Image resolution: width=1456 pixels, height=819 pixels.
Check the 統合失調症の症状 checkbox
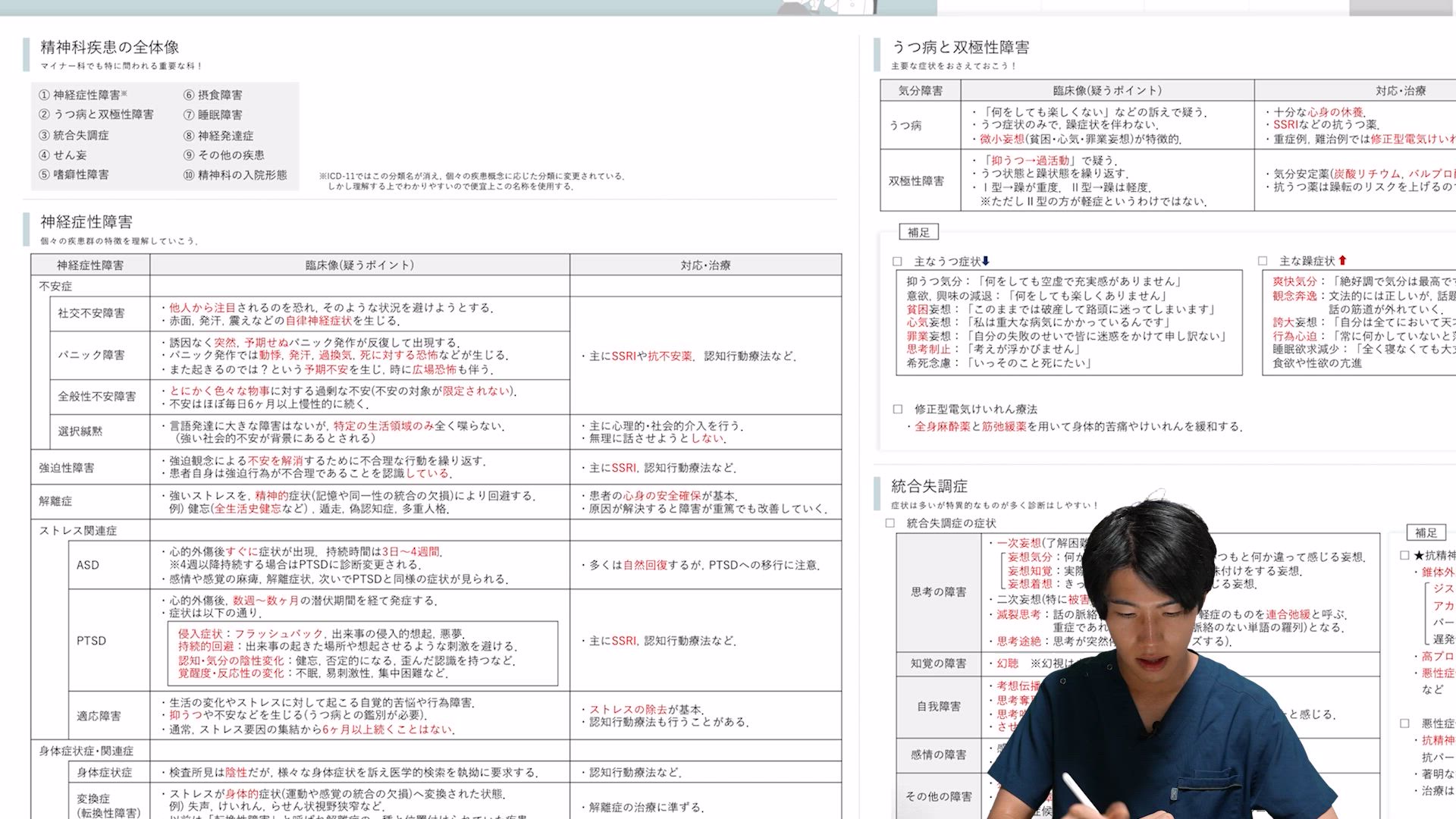(x=890, y=523)
